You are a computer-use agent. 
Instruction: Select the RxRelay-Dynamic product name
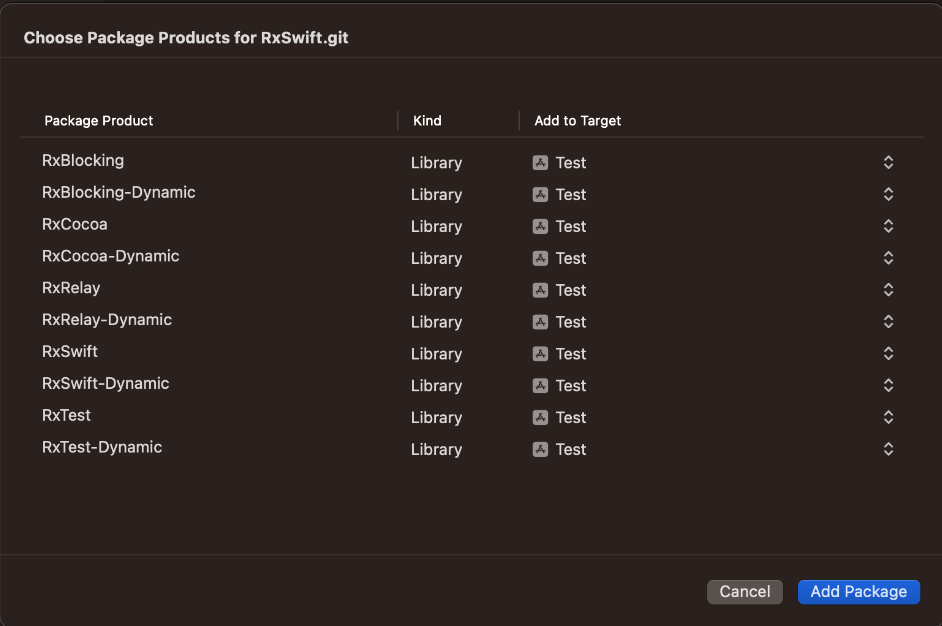pyautogui.click(x=107, y=320)
